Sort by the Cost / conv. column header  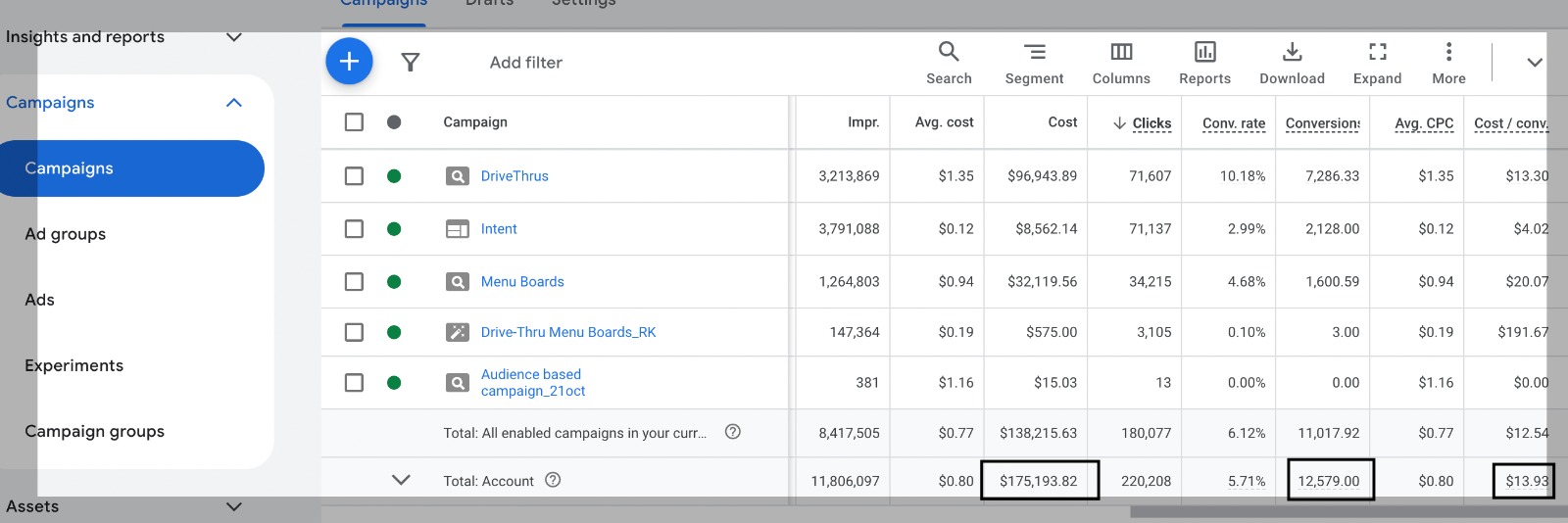(1511, 123)
